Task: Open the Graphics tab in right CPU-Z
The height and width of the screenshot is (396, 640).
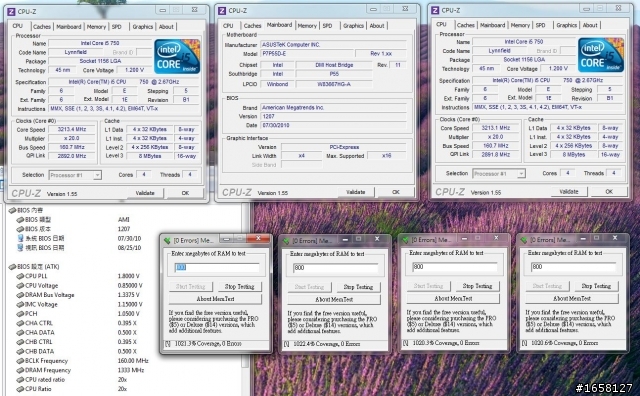Action: click(567, 25)
